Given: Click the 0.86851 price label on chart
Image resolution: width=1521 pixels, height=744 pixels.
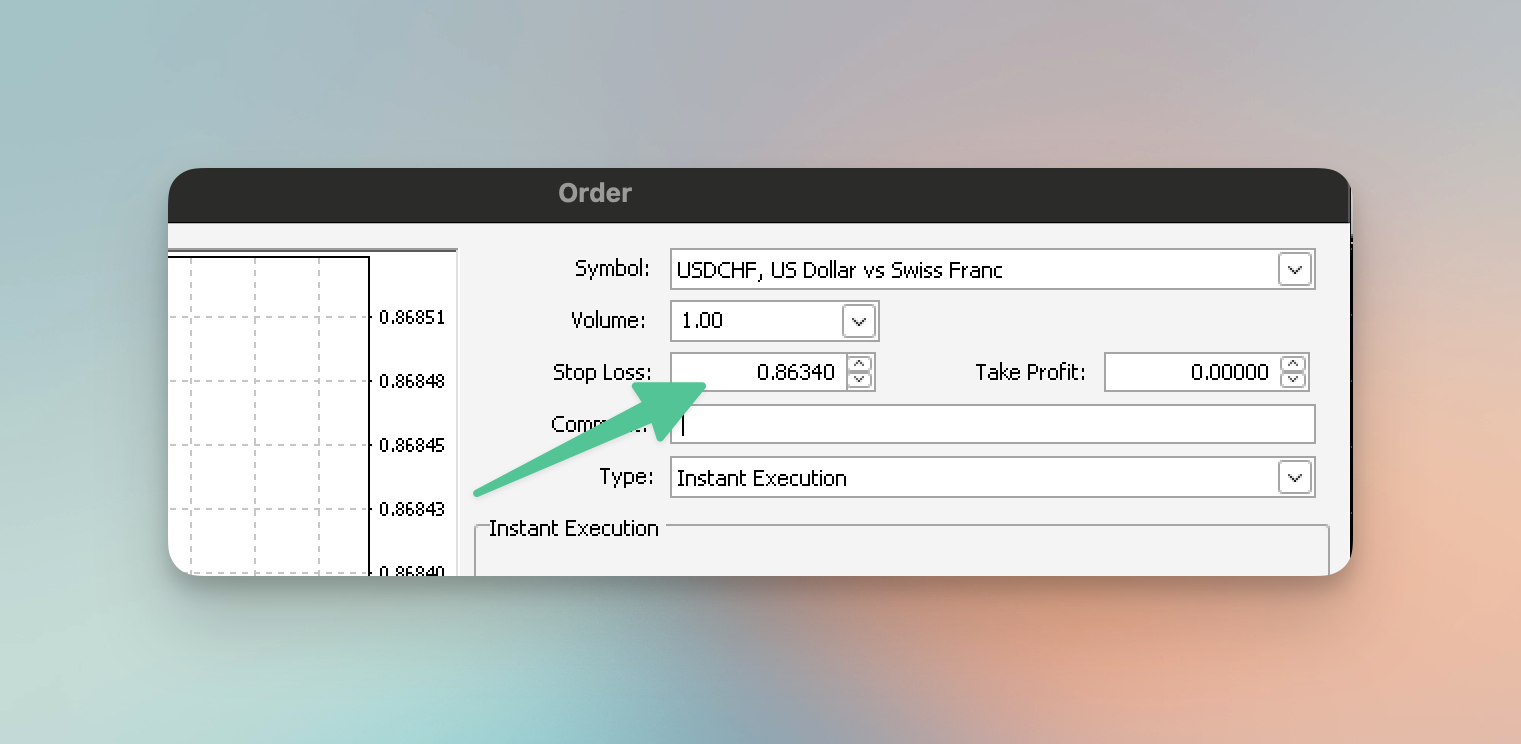Looking at the screenshot, I should (x=412, y=317).
